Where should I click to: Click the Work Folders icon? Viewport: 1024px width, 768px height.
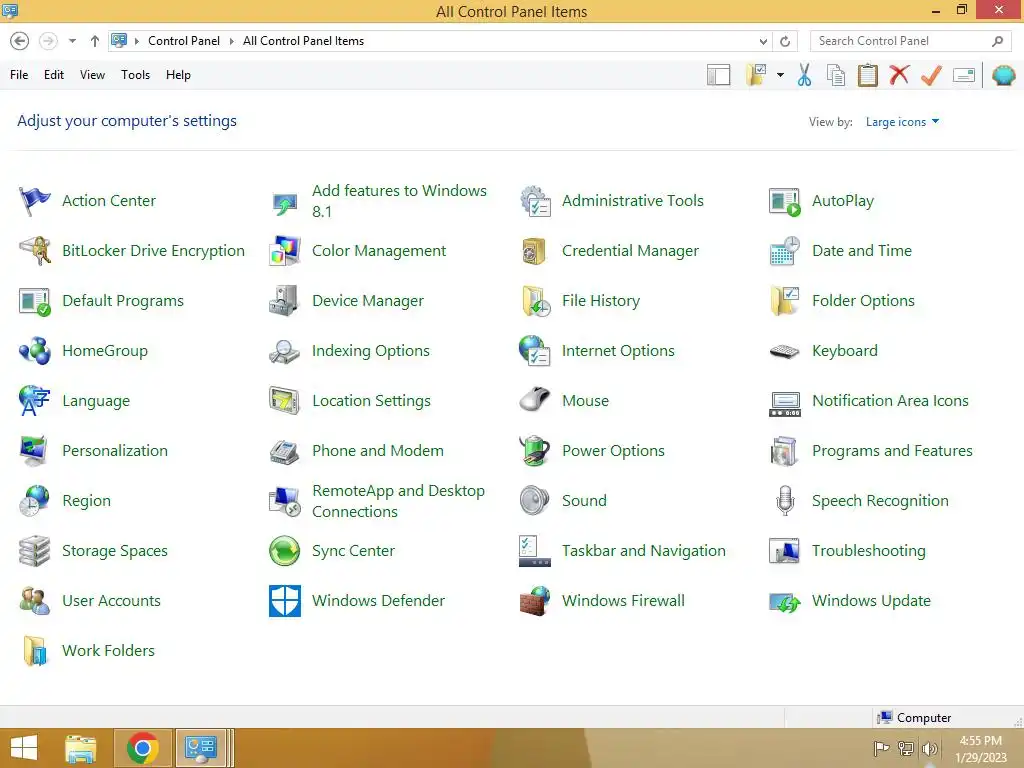click(x=35, y=651)
